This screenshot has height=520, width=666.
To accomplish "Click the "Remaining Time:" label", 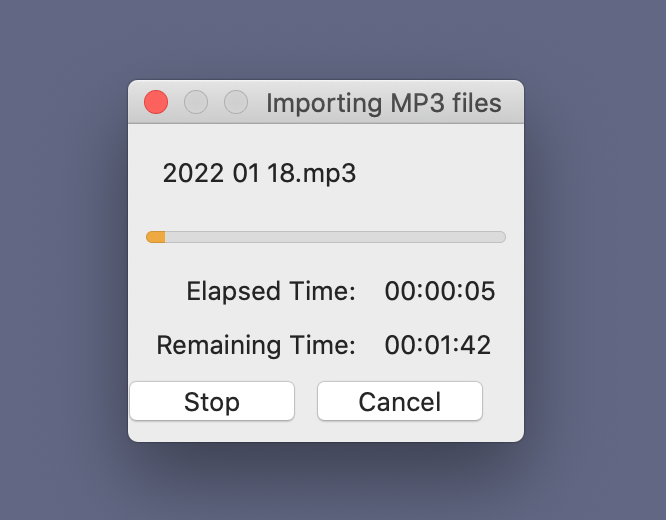I will [256, 346].
